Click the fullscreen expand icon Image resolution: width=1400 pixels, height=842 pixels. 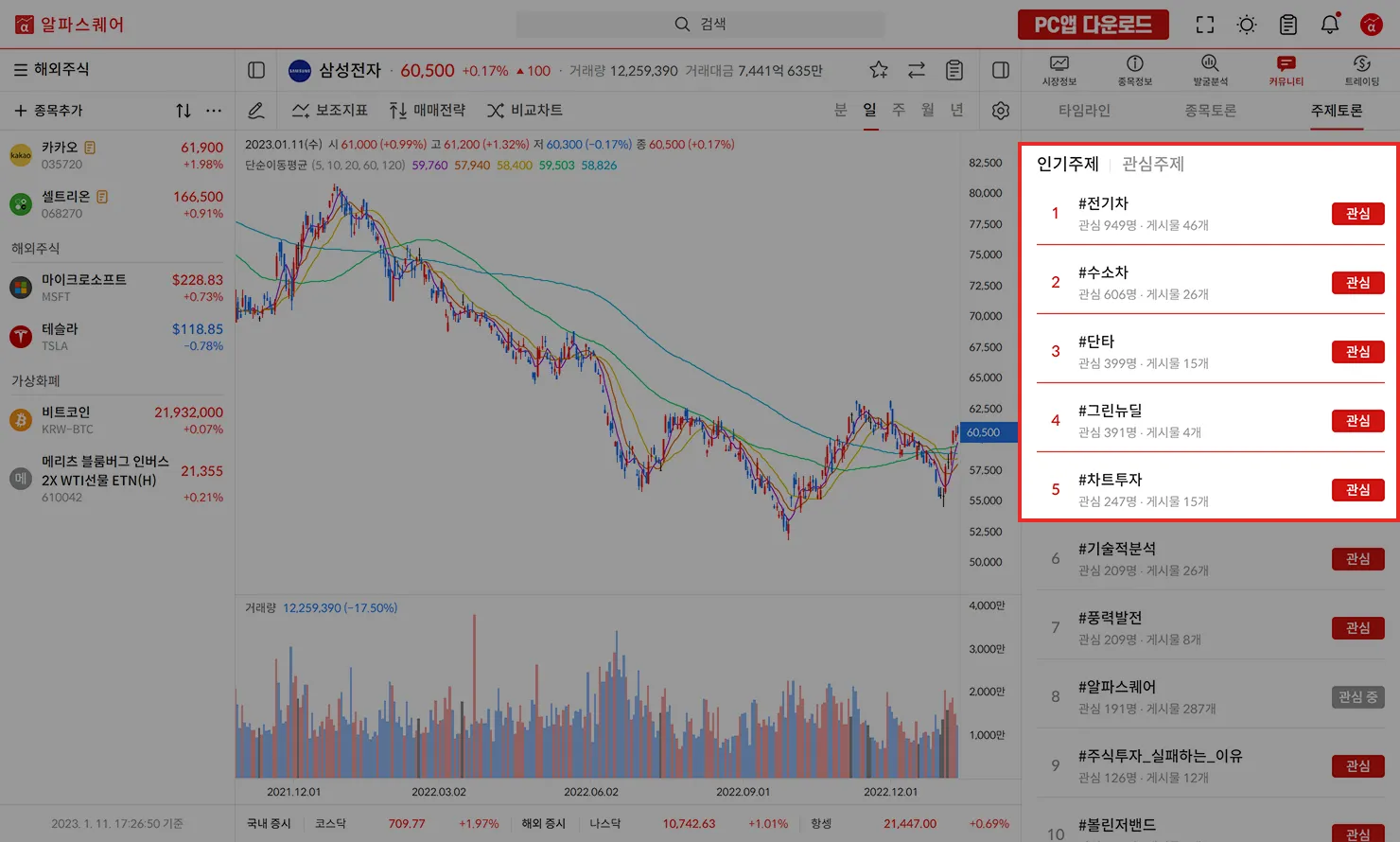click(1205, 25)
